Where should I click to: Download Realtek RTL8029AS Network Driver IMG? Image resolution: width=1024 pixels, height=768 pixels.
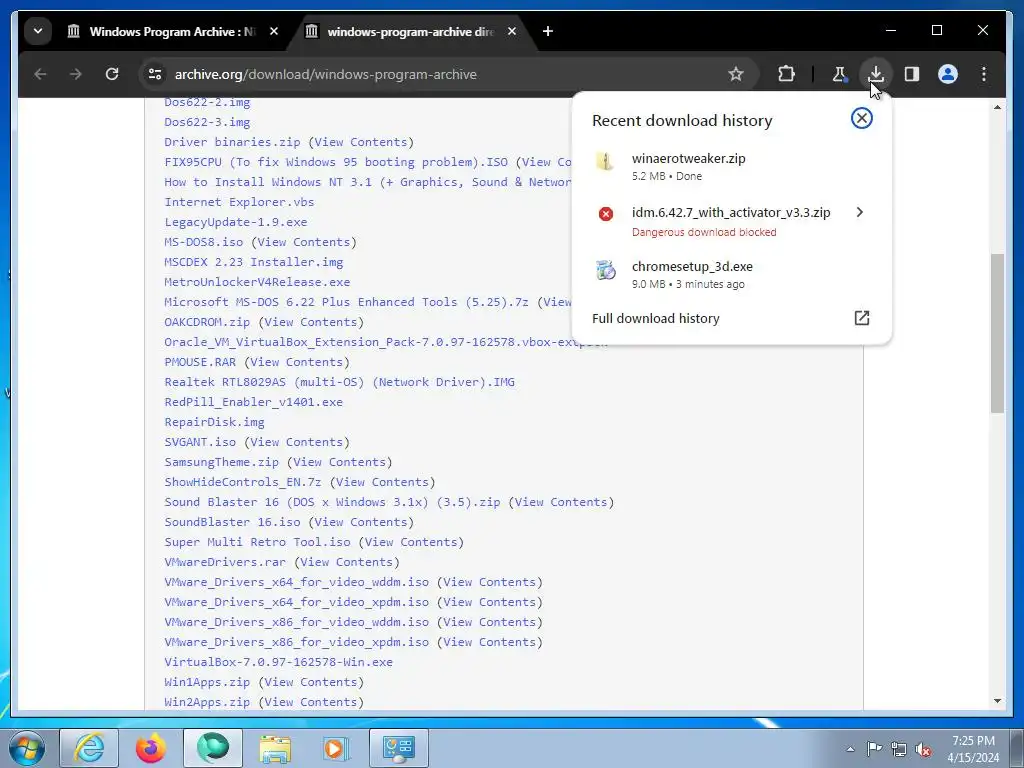click(340, 382)
